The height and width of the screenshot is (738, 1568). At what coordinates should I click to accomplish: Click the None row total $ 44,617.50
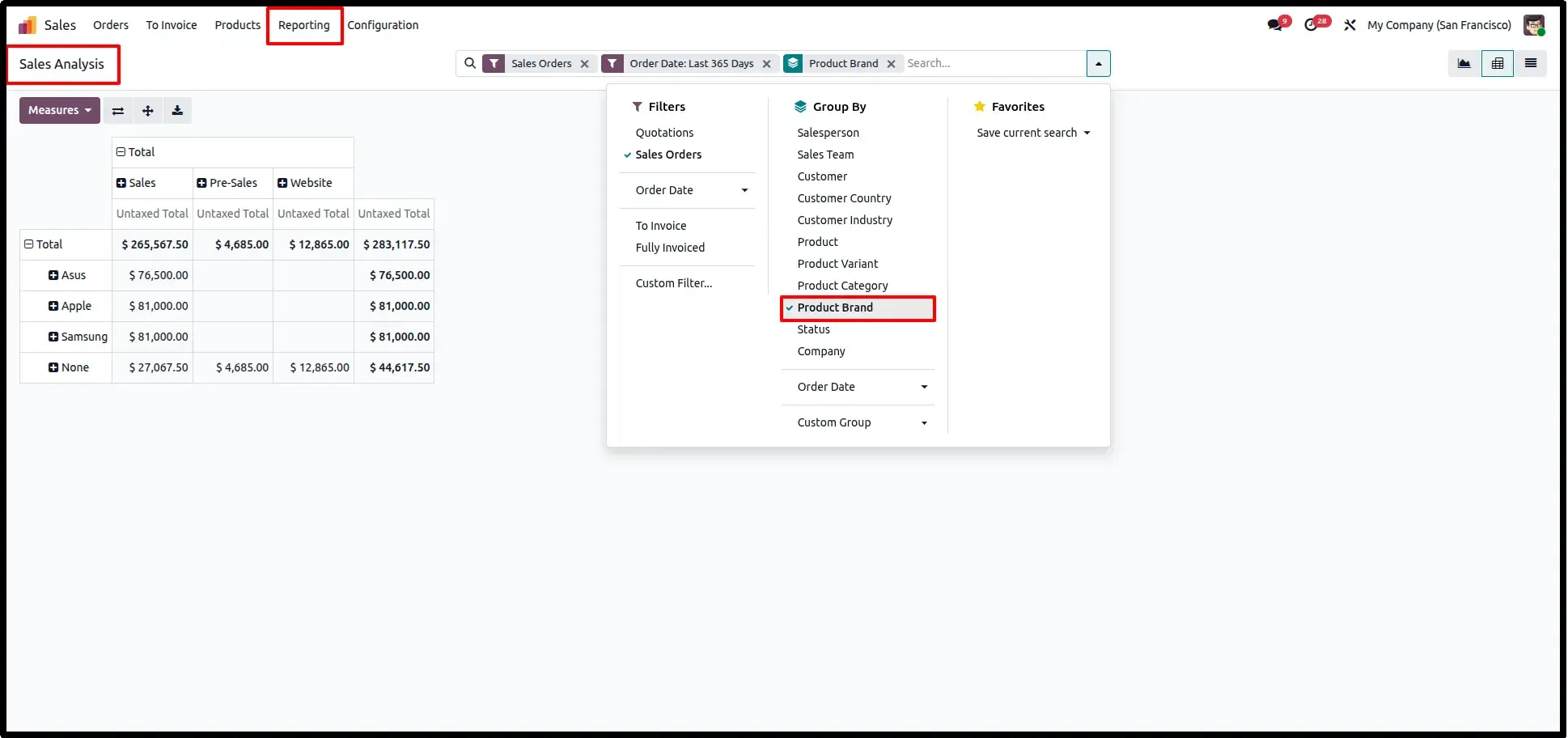pyautogui.click(x=394, y=367)
